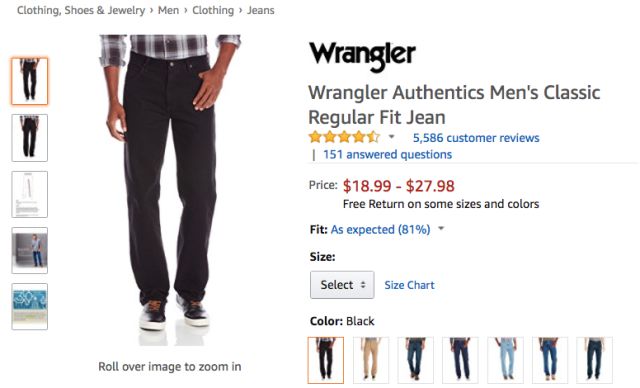
Task: Click the Wrangler brand logo
Action: 362,57
